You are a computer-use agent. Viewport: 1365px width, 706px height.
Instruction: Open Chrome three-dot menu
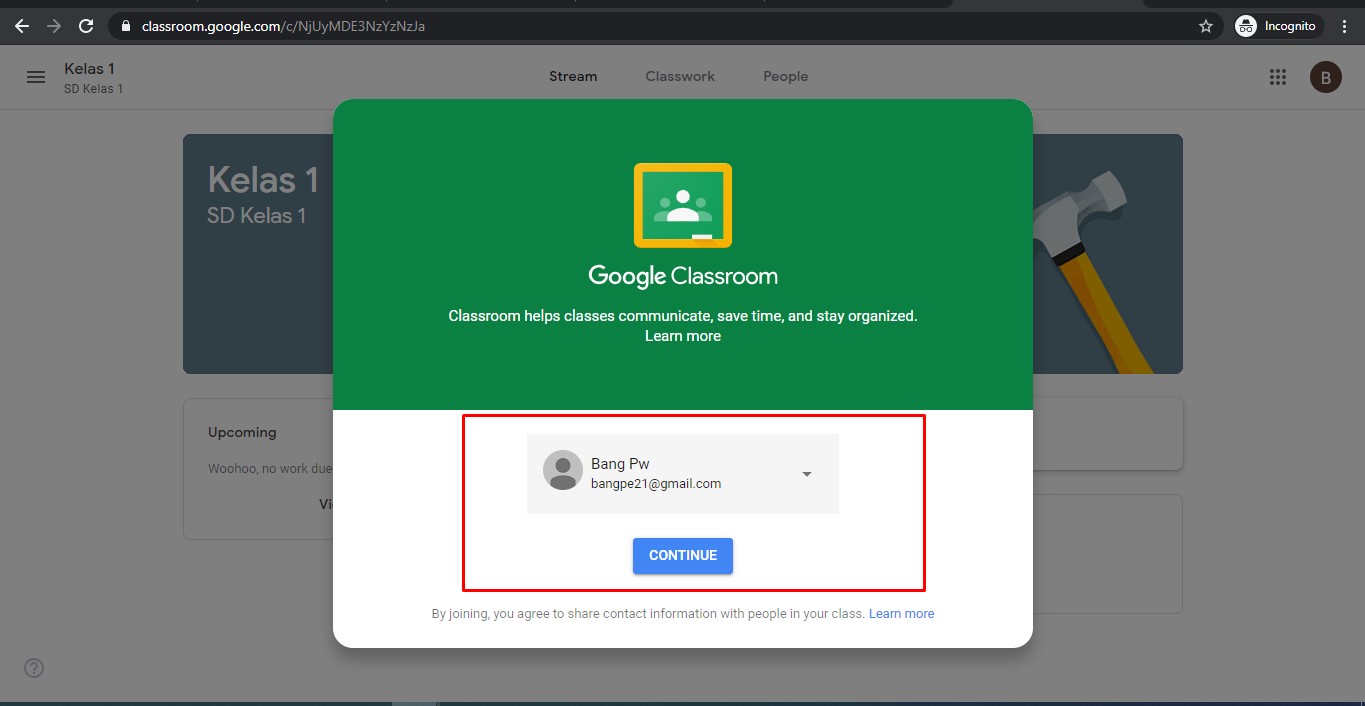tap(1345, 26)
